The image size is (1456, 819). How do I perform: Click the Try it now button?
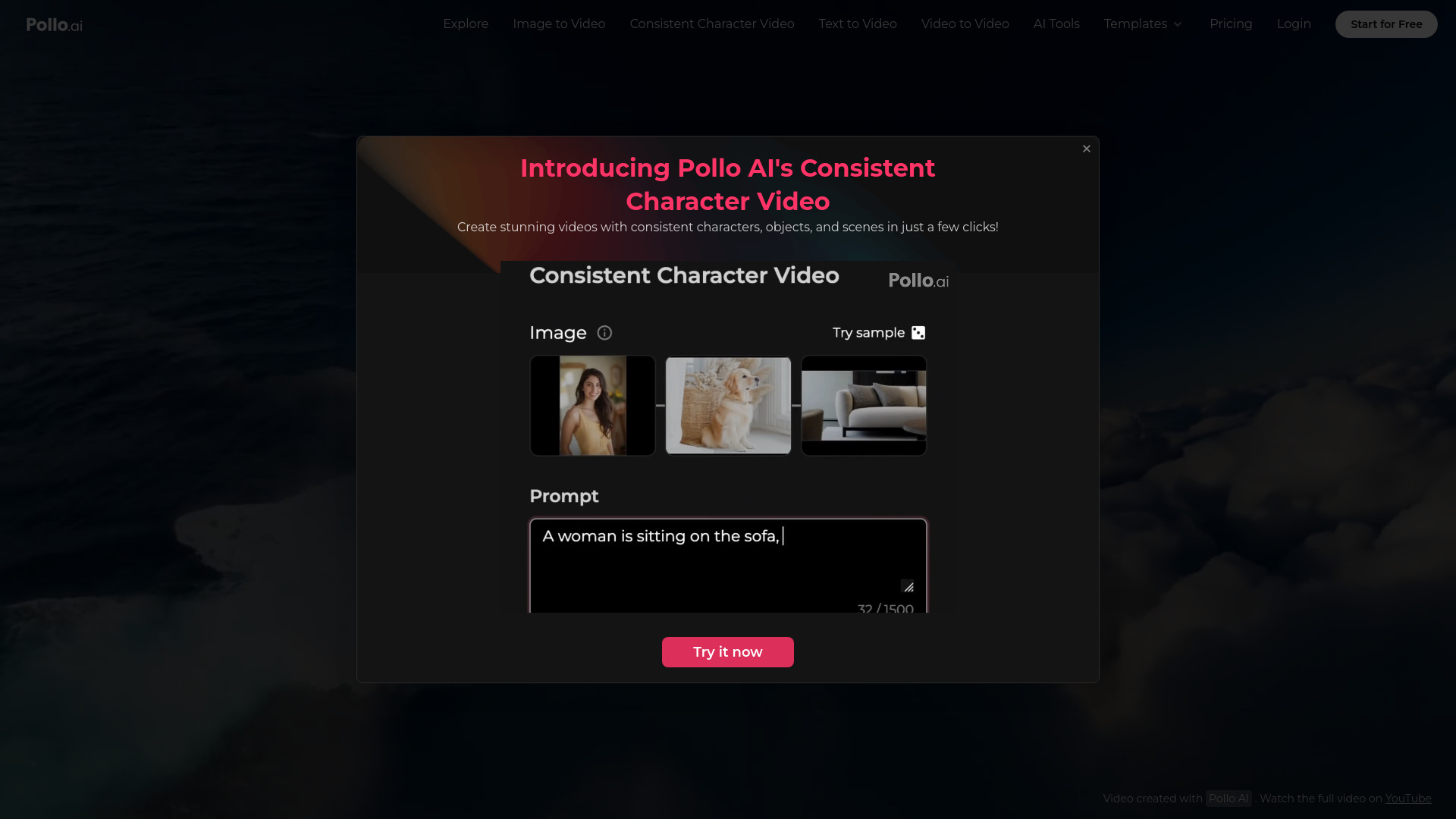(728, 652)
